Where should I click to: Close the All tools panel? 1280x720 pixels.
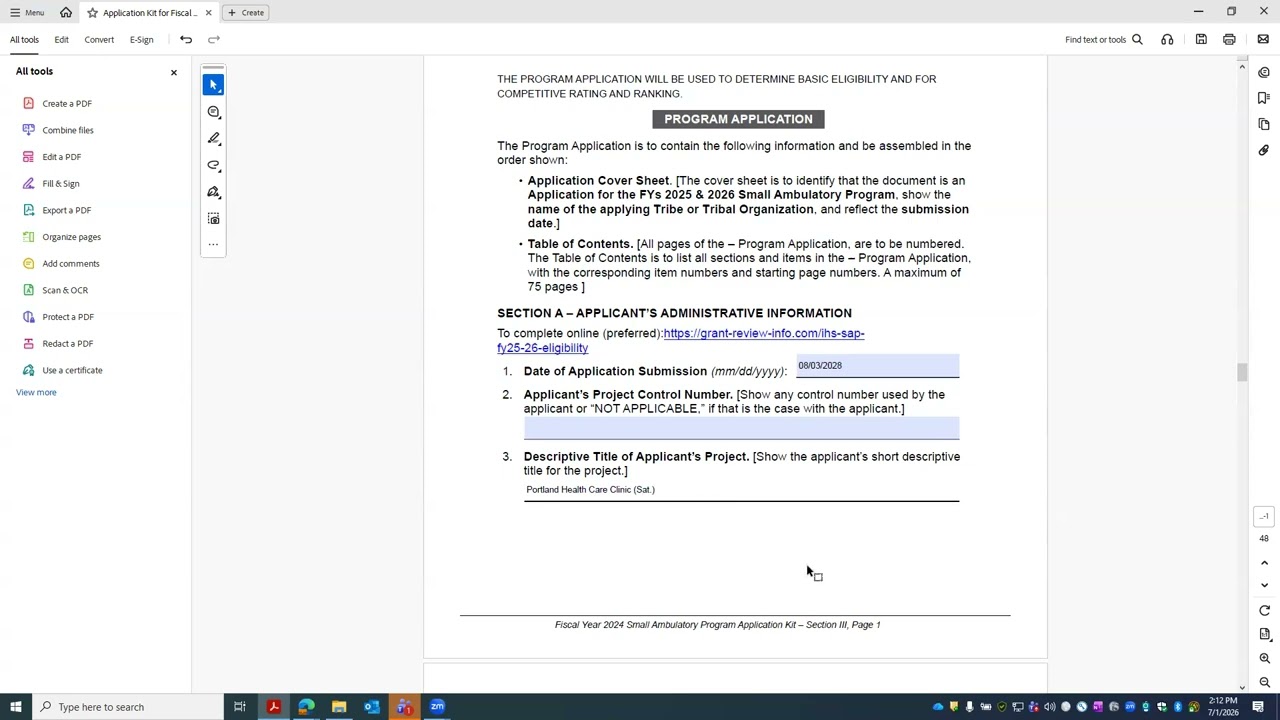click(x=173, y=72)
